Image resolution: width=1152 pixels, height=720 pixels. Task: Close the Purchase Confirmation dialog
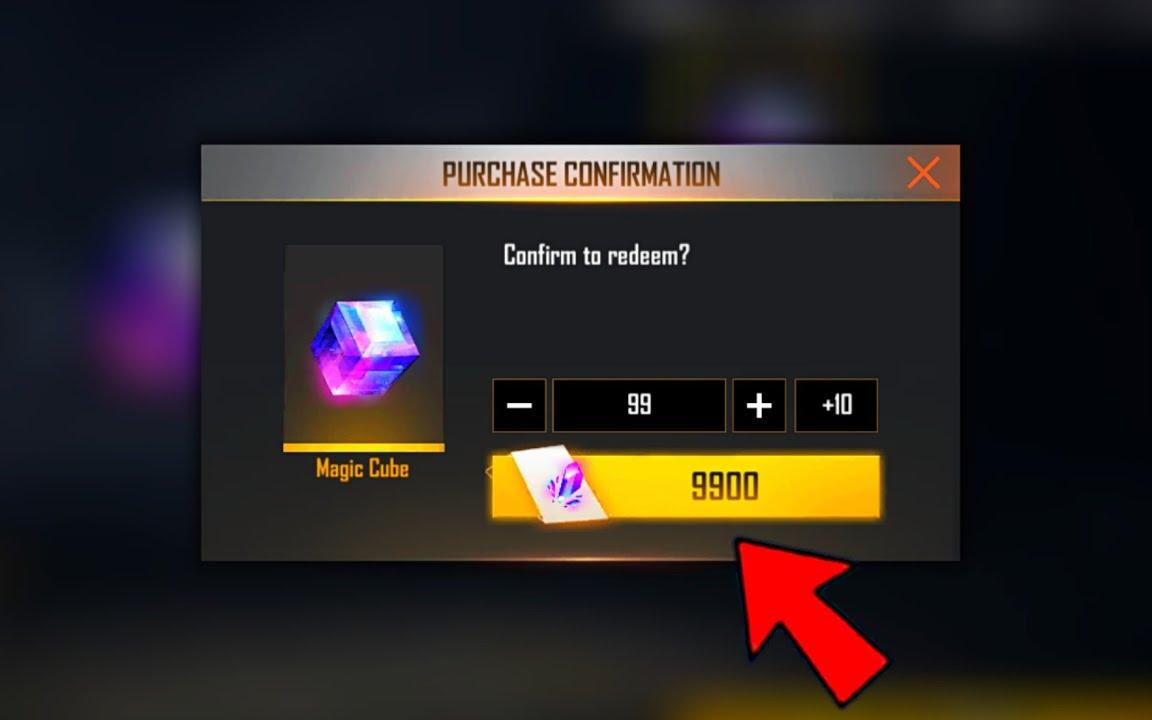click(923, 173)
